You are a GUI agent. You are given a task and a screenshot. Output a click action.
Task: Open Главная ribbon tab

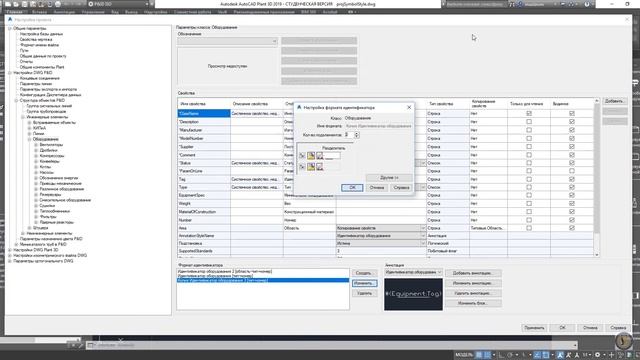pyautogui.click(x=15, y=12)
